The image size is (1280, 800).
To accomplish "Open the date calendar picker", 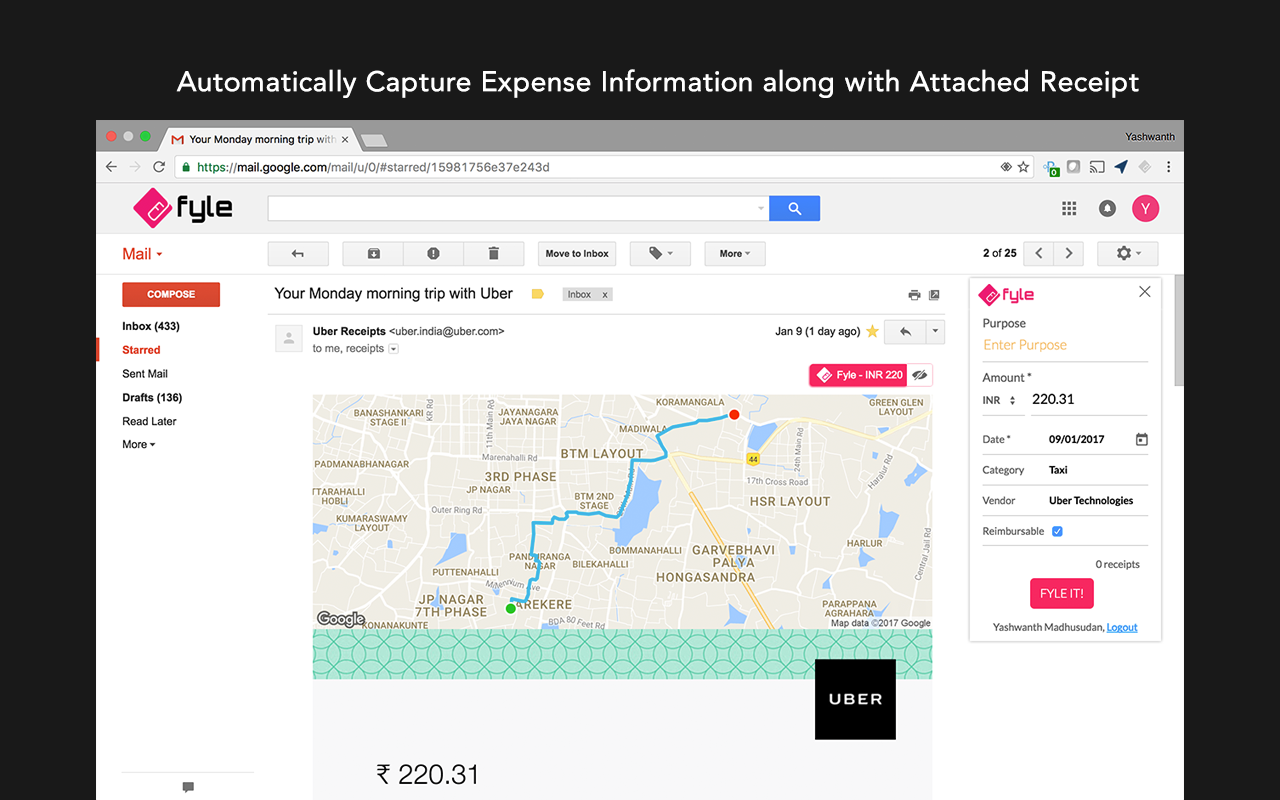I will tap(1142, 439).
